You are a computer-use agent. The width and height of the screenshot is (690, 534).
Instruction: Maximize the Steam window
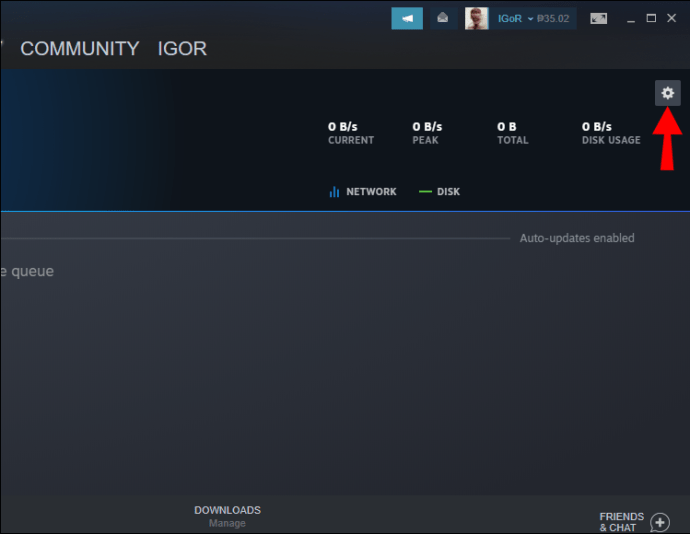pyautogui.click(x=651, y=18)
